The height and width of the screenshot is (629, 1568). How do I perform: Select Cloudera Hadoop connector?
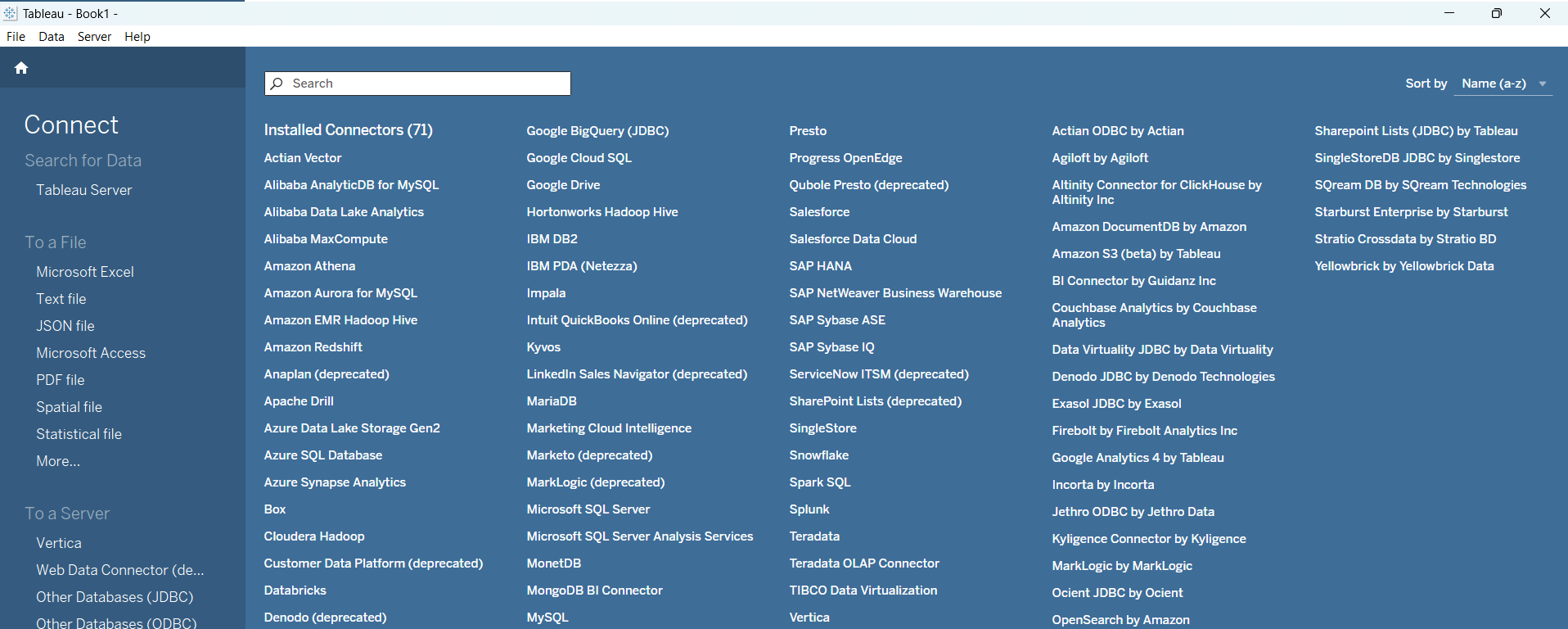click(x=314, y=536)
